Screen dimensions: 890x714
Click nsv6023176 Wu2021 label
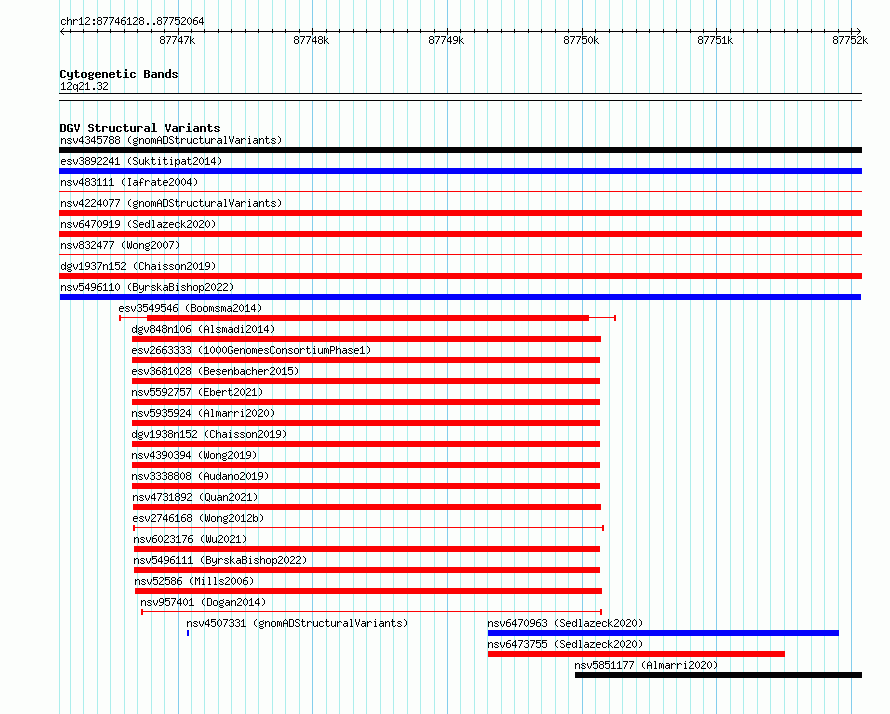coord(190,539)
